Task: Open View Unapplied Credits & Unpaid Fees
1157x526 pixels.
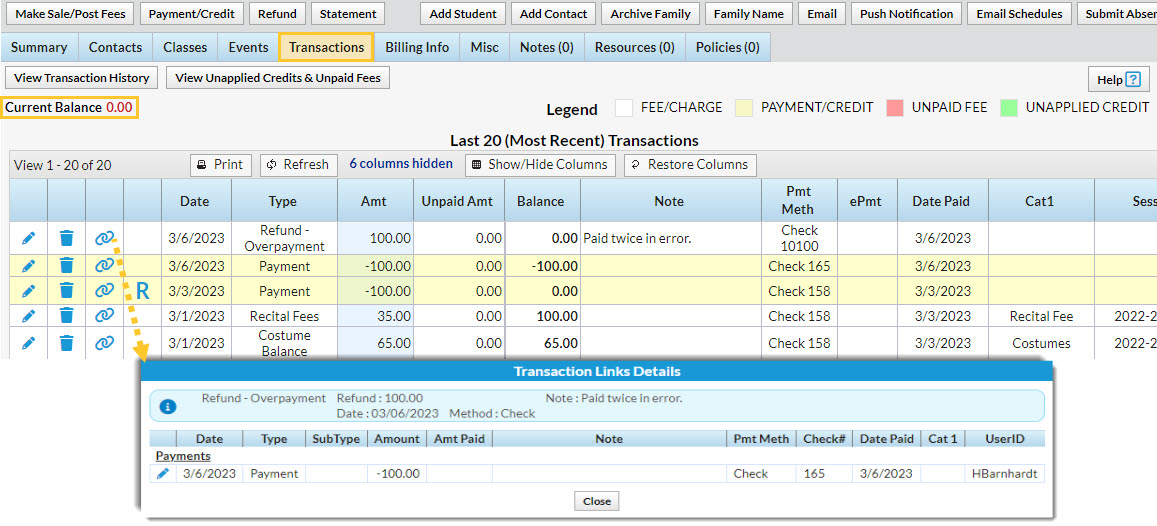Action: [x=277, y=78]
